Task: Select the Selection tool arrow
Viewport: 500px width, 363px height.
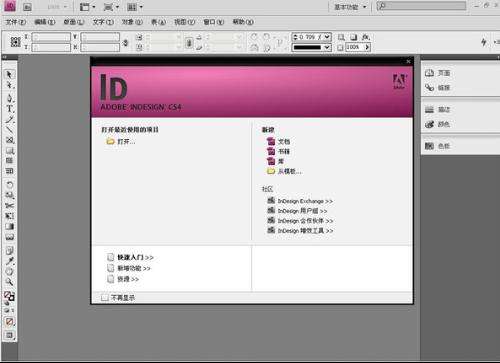Action: click(9, 74)
